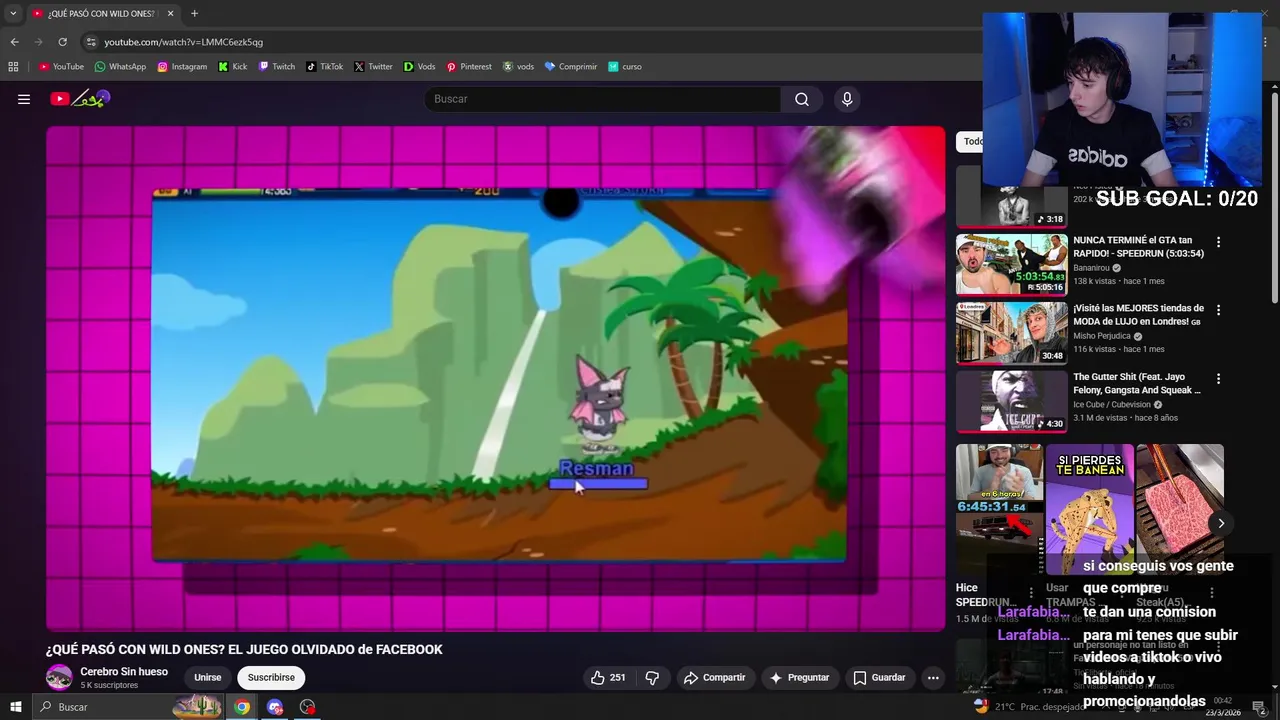Open tab search dropdown arrow
1280x720 pixels.
pos(13,13)
